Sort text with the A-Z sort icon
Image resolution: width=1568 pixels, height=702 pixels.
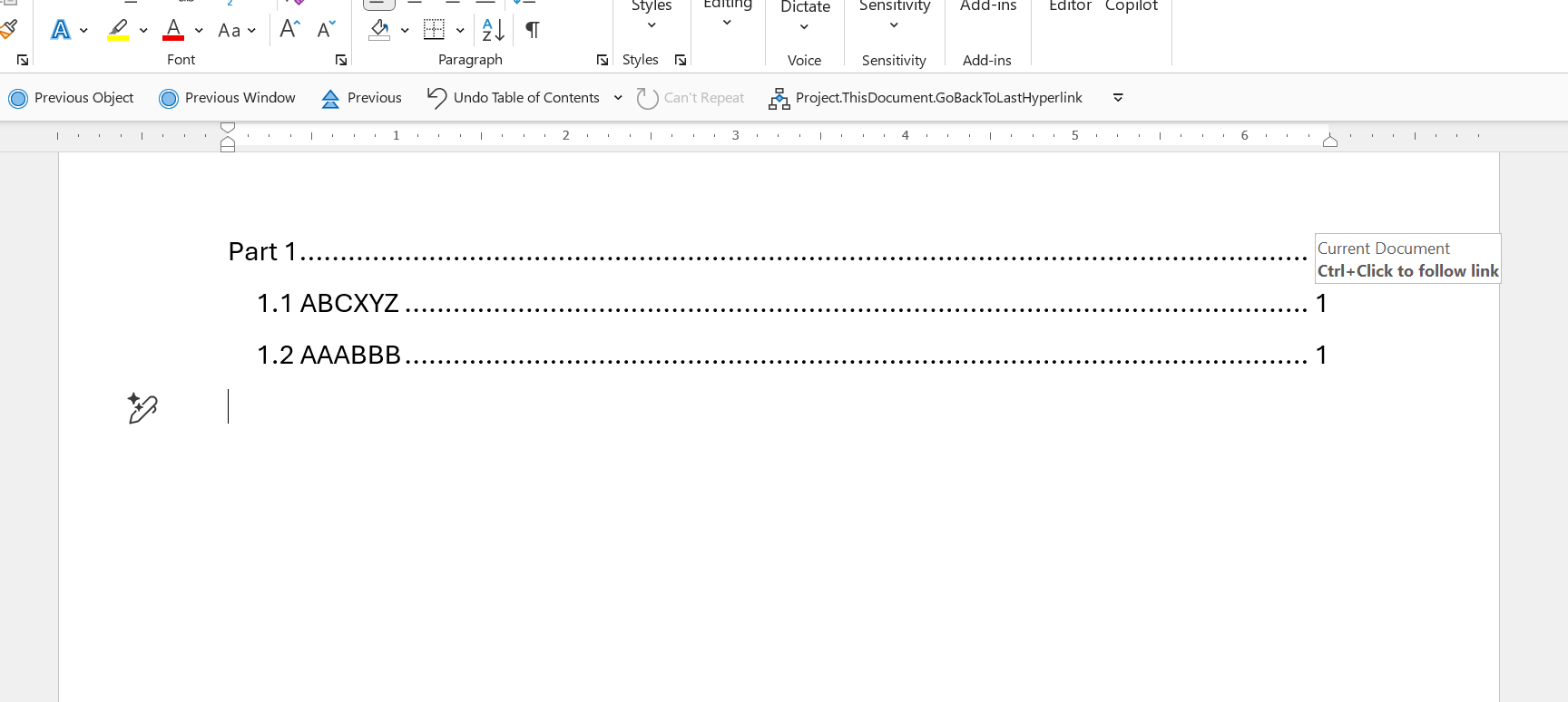[493, 30]
